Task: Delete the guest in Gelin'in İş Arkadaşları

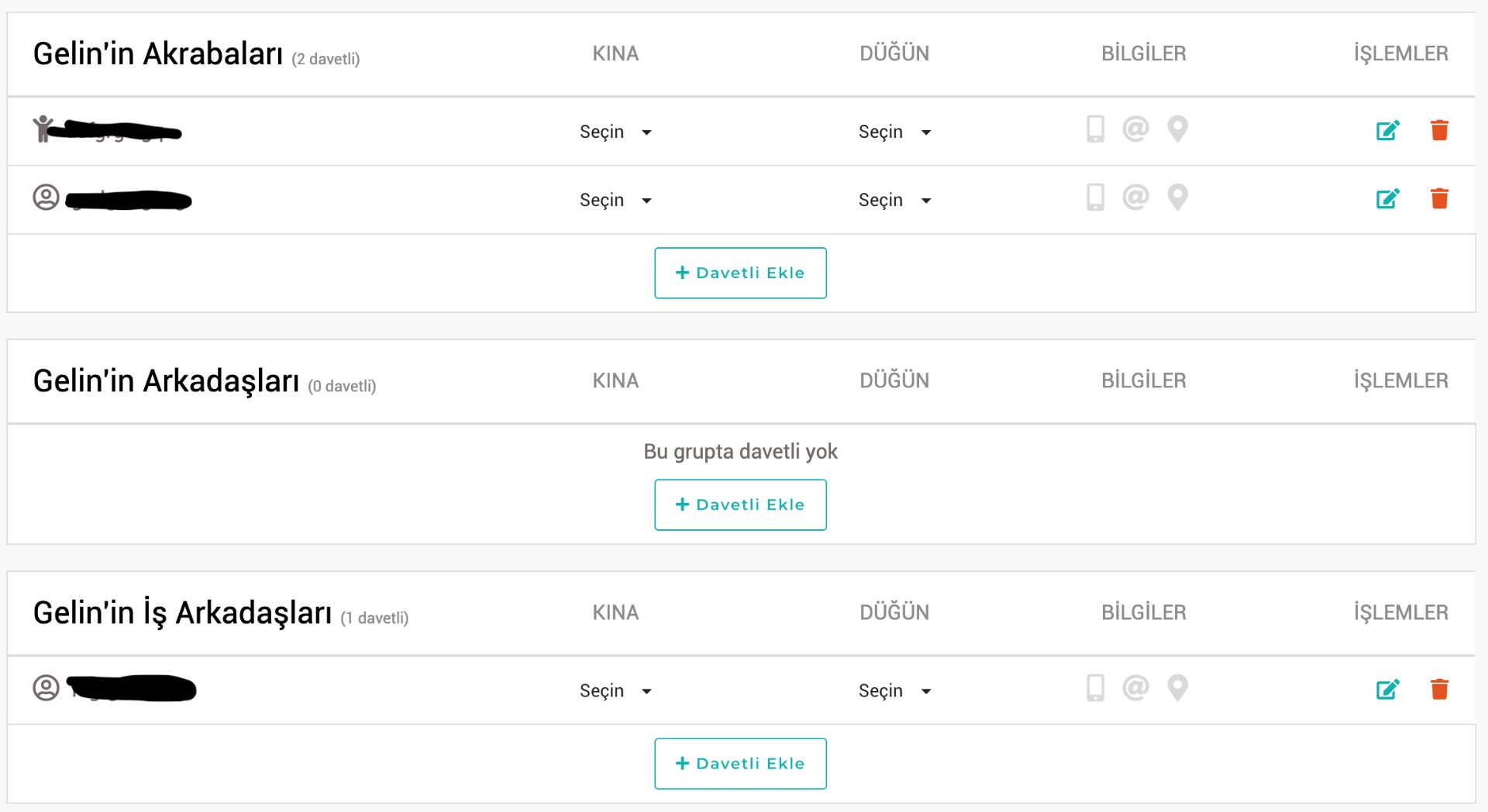Action: pos(1439,689)
